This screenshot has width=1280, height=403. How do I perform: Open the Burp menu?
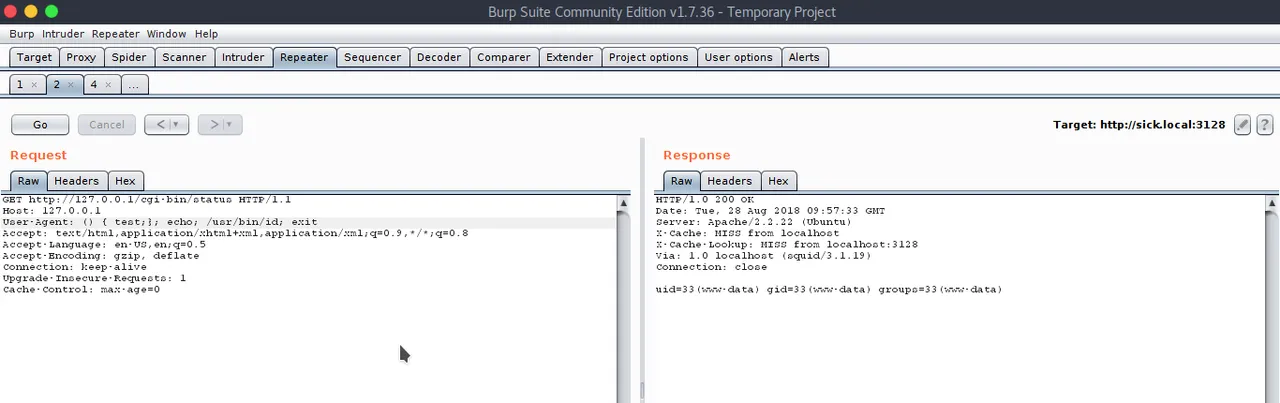click(21, 34)
